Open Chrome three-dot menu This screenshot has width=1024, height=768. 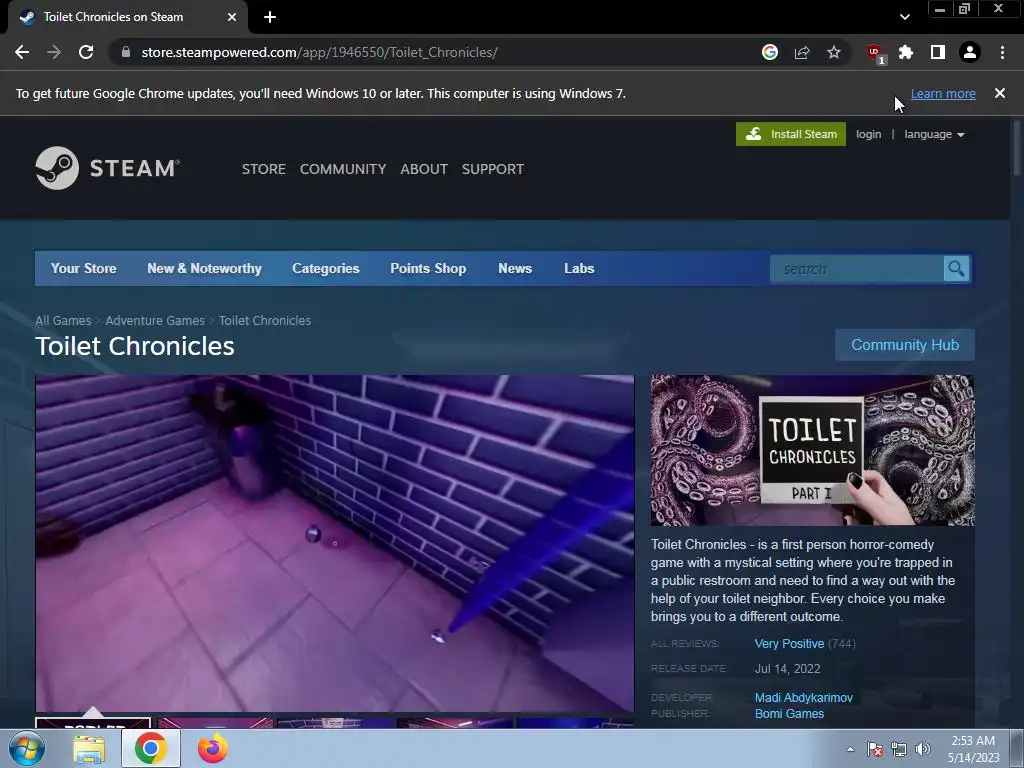1002,52
